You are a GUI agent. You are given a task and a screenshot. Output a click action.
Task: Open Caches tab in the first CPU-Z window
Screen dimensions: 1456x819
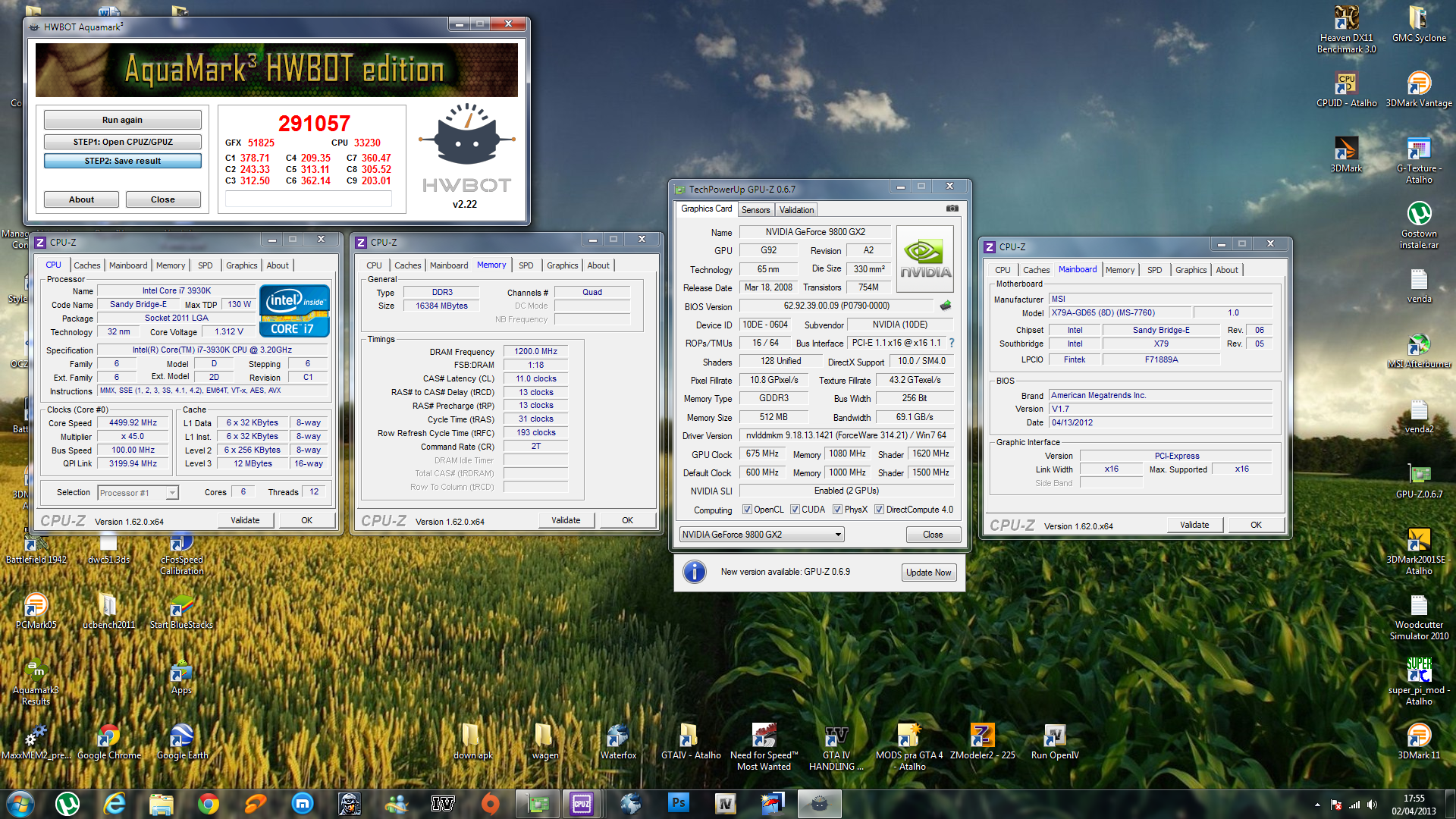[x=86, y=265]
